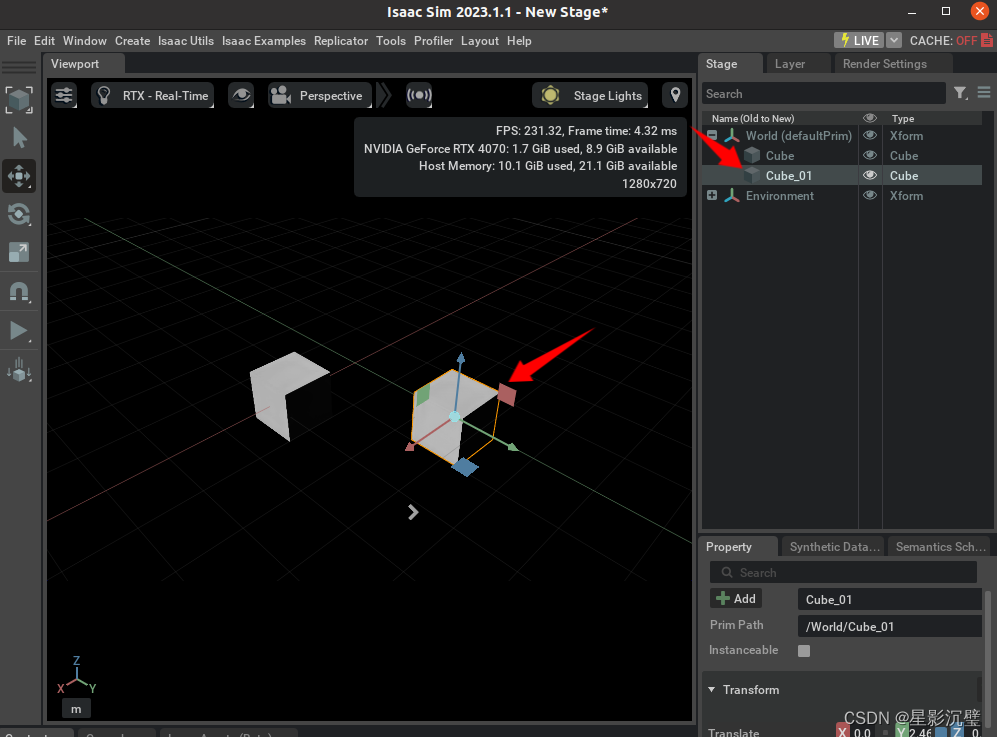Click the Property panel Search field
Image resolution: width=997 pixels, height=737 pixels.
coord(843,572)
